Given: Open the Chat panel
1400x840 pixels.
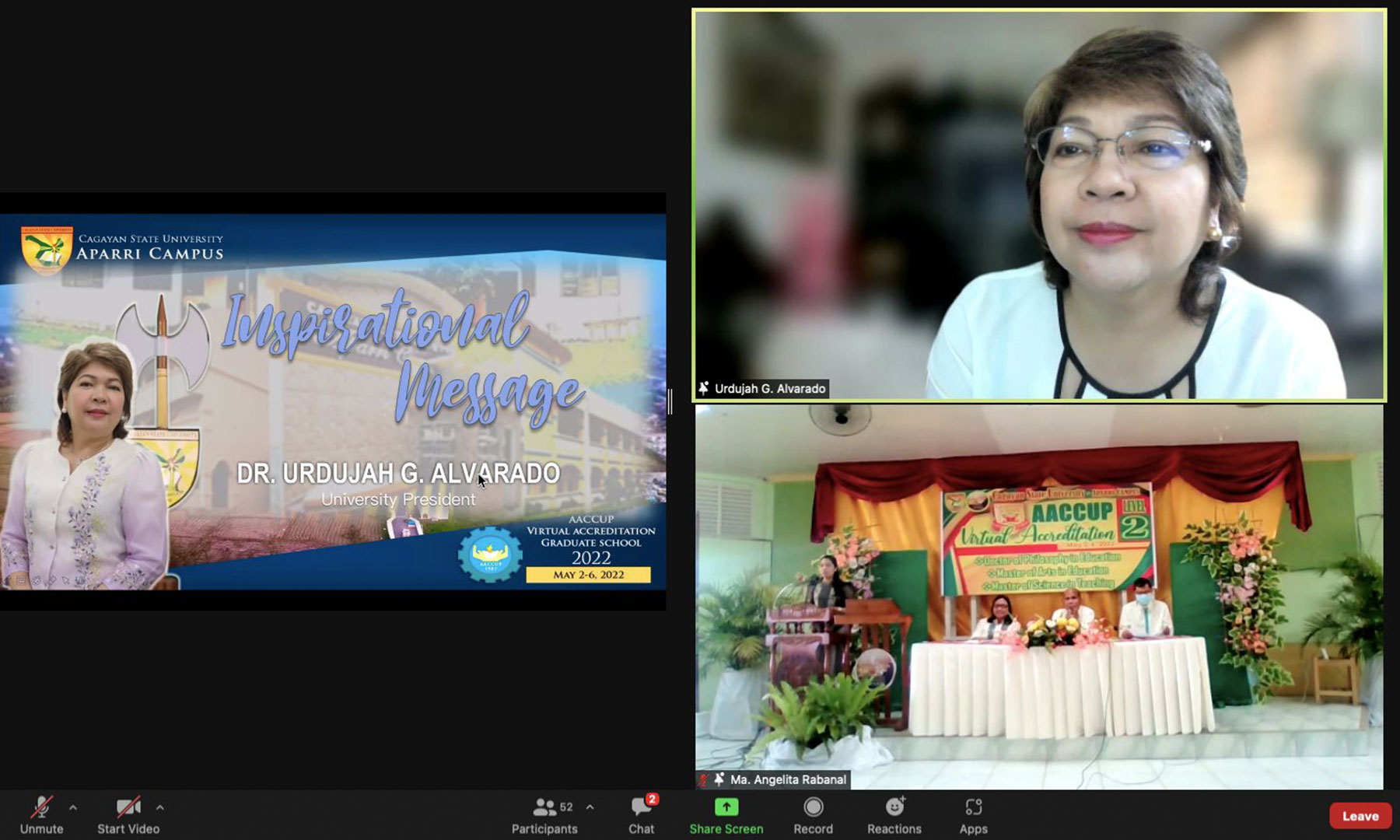Looking at the screenshot, I should [x=642, y=815].
